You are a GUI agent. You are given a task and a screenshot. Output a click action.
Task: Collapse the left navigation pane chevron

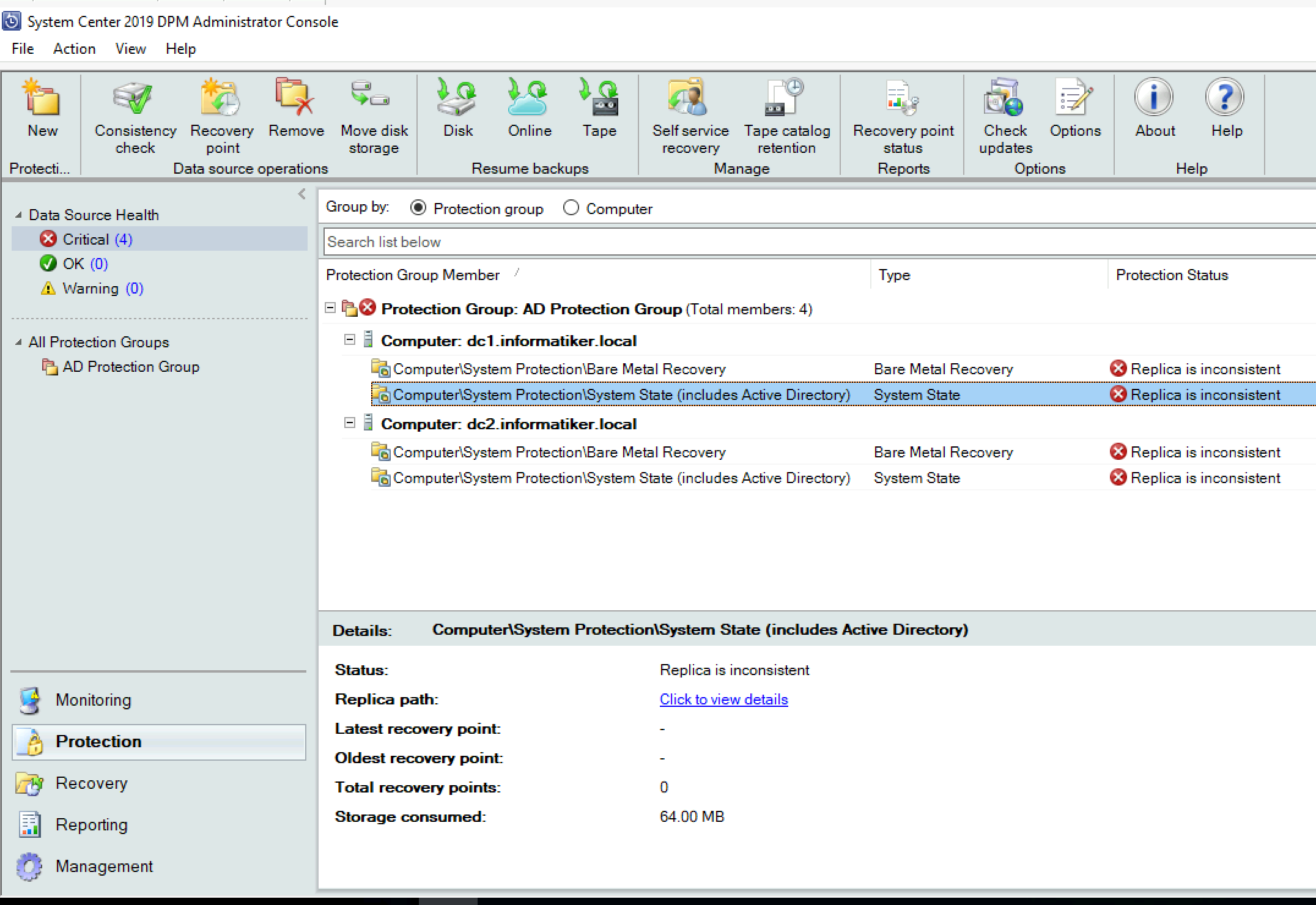(x=302, y=194)
